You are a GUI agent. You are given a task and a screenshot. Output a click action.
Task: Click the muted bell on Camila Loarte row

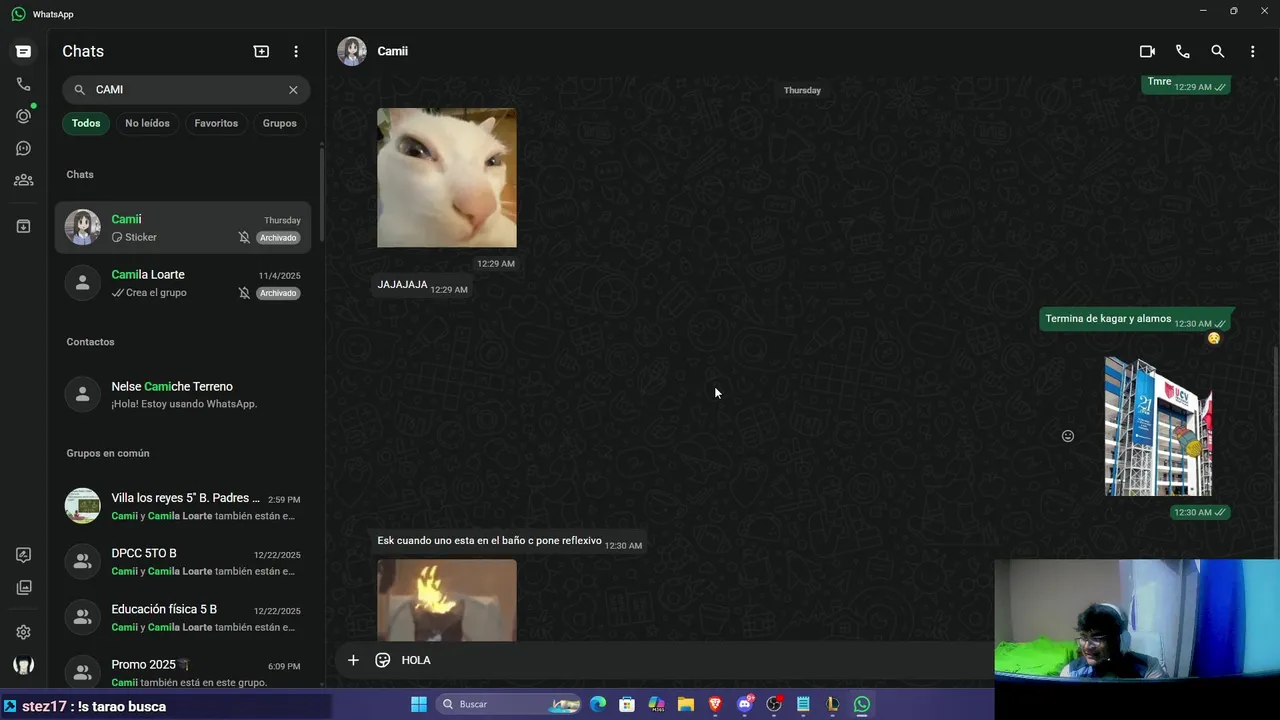point(244,293)
